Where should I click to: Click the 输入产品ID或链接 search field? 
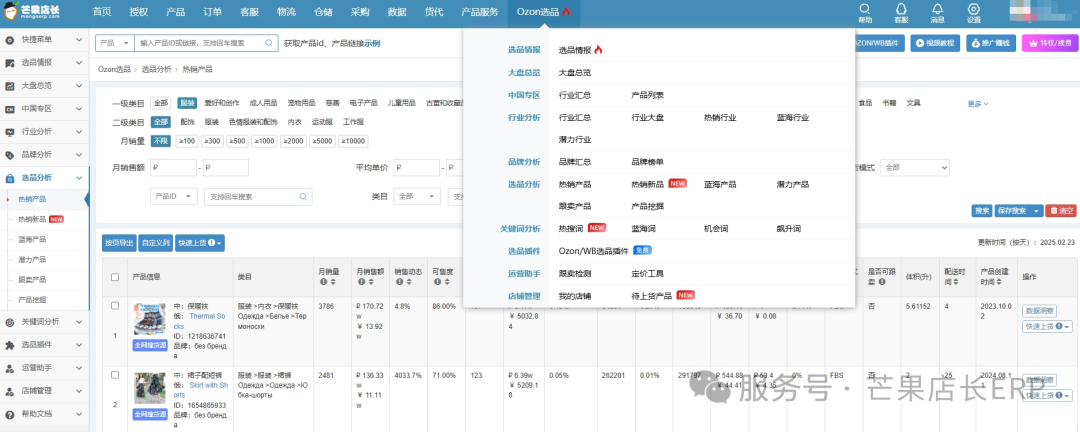[x=206, y=43]
